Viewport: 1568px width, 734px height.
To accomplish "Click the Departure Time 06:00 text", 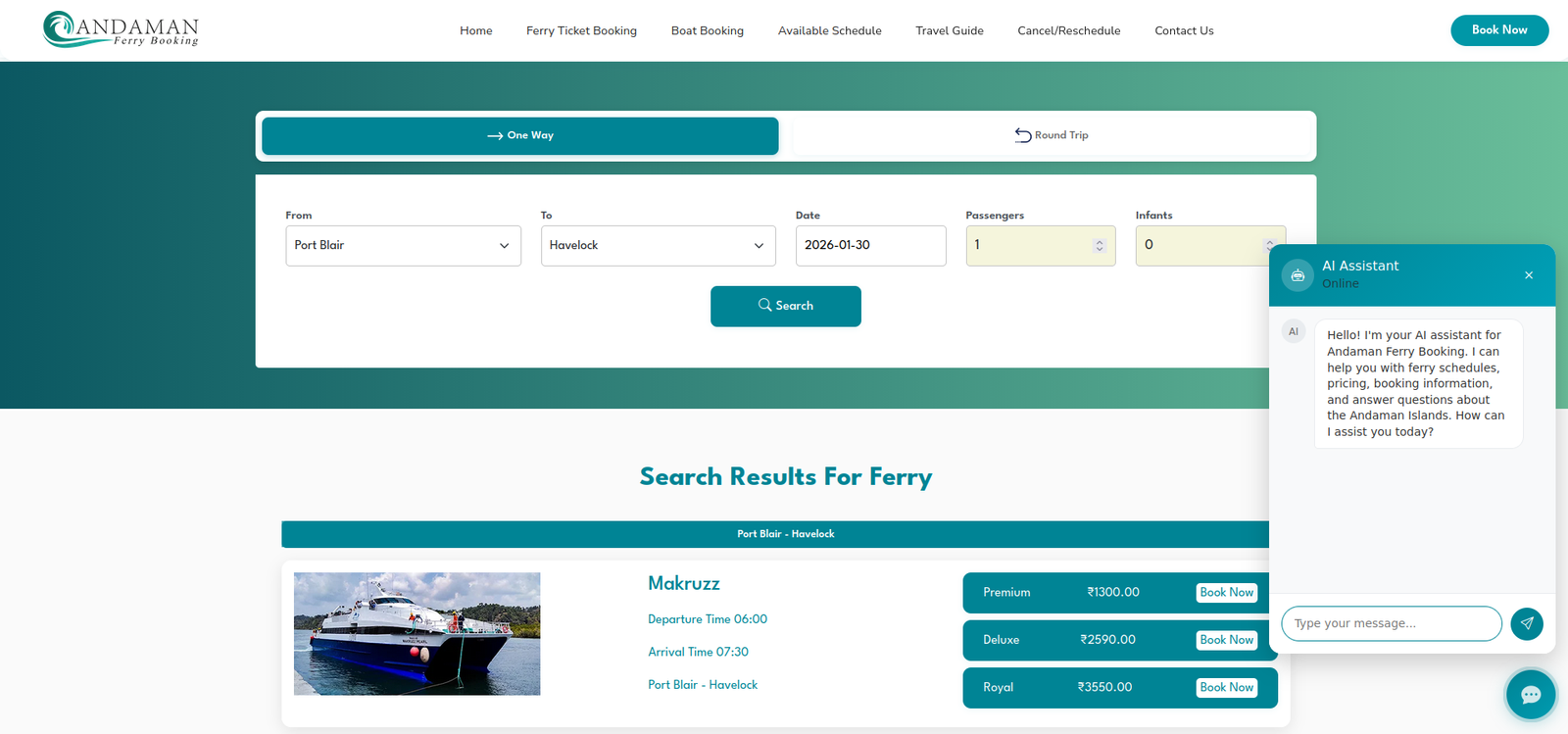I will coord(708,619).
